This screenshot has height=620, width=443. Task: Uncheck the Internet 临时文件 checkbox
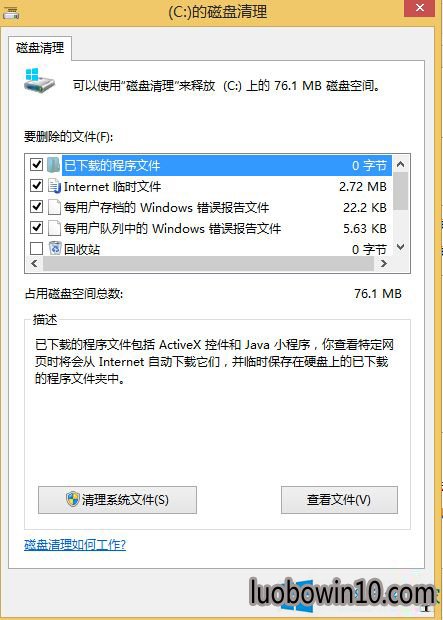coord(36,185)
